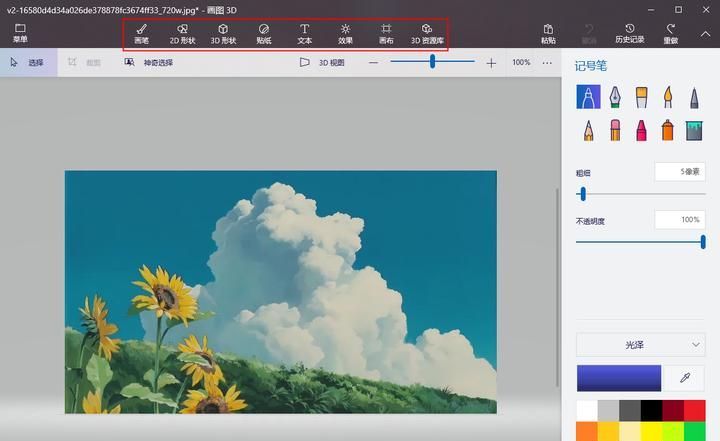Collapse the ribbon with the top-right chevron
The height and width of the screenshot is (441, 720).
704,33
